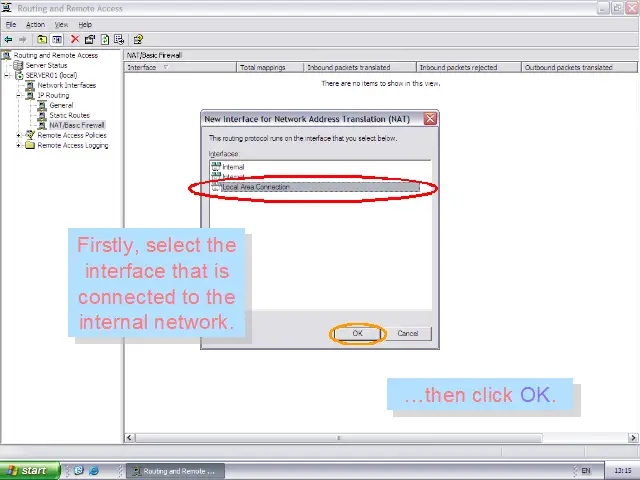Viewport: 640px width, 480px height.
Task: Click the red X Delete icon
Action: click(x=75, y=39)
